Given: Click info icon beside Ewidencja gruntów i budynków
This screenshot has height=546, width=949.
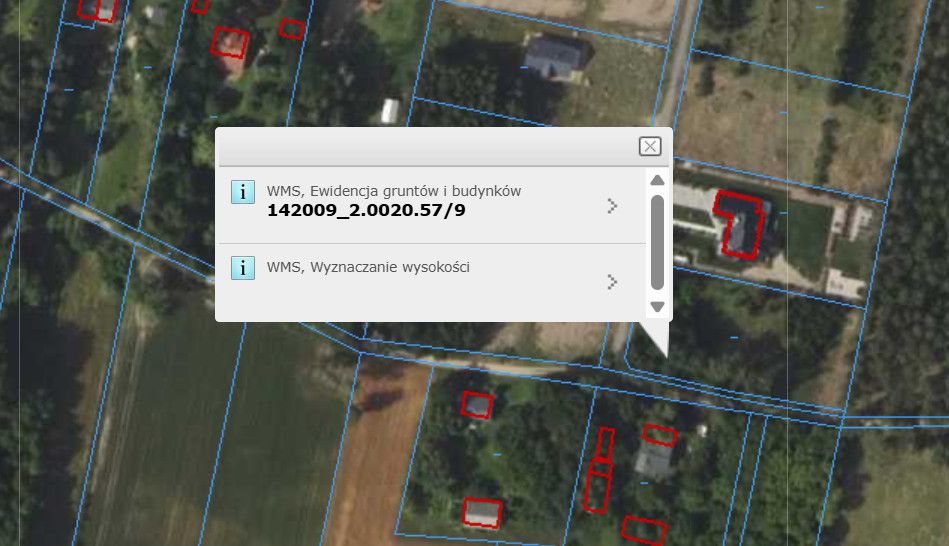Looking at the screenshot, I should 242,192.
